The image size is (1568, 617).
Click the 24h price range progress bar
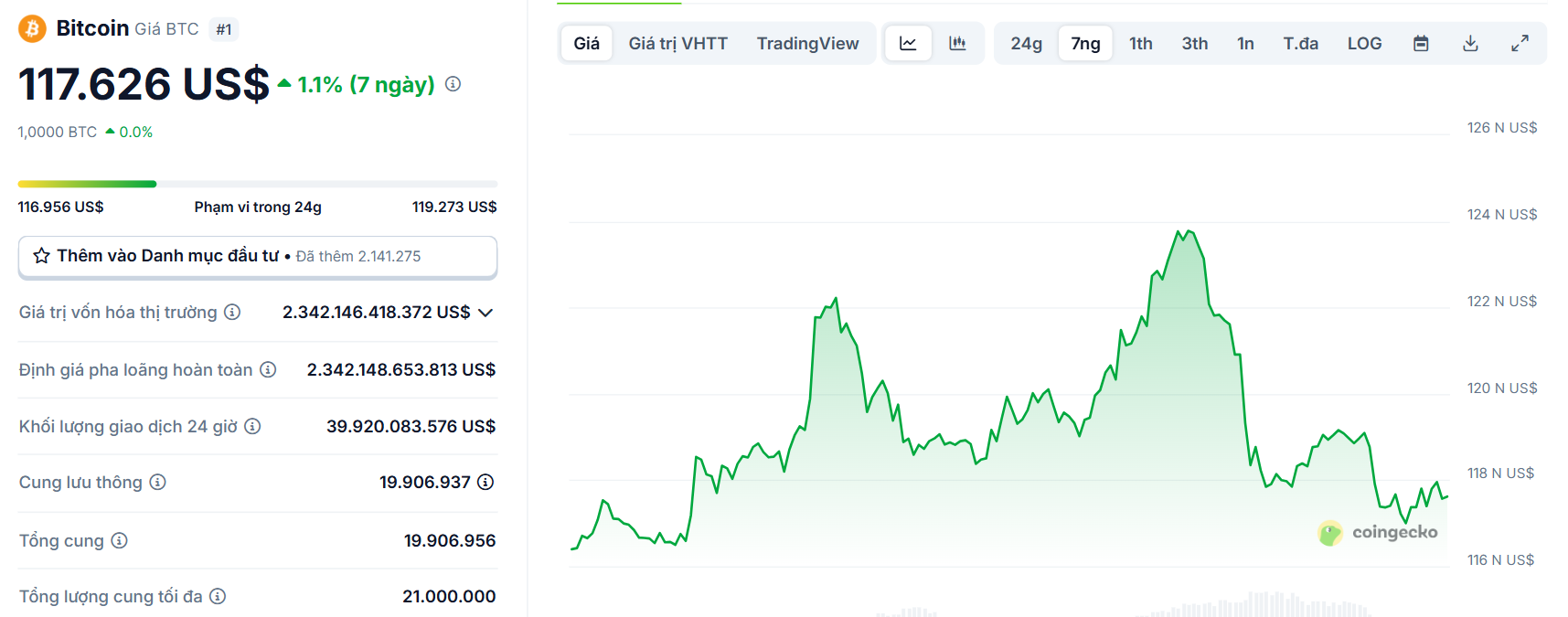258,184
